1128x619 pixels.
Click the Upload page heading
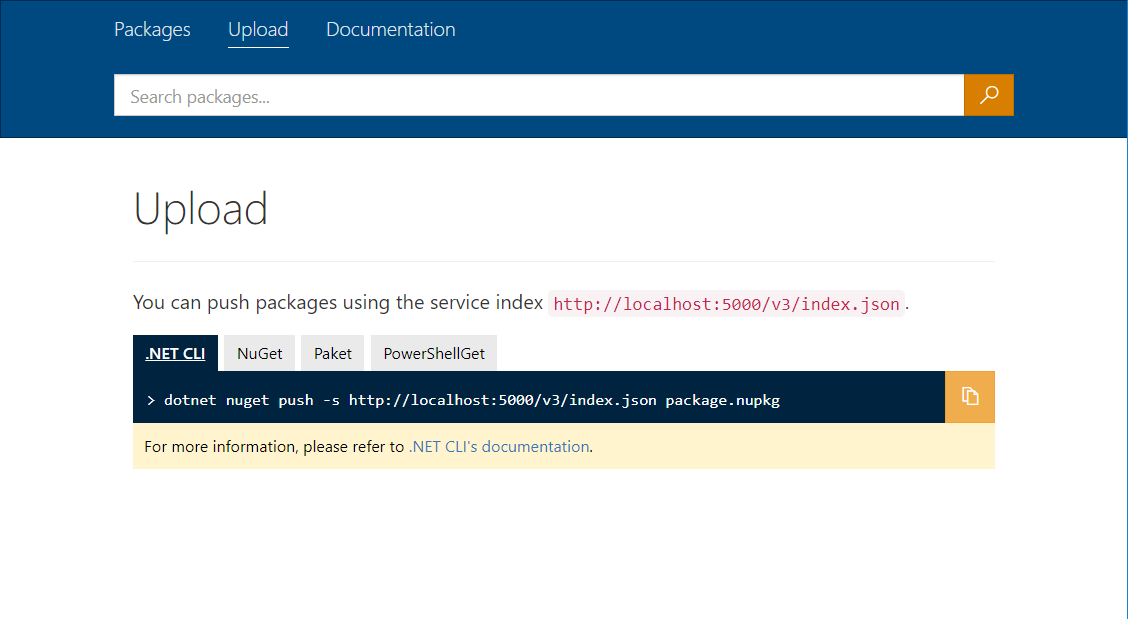(201, 209)
